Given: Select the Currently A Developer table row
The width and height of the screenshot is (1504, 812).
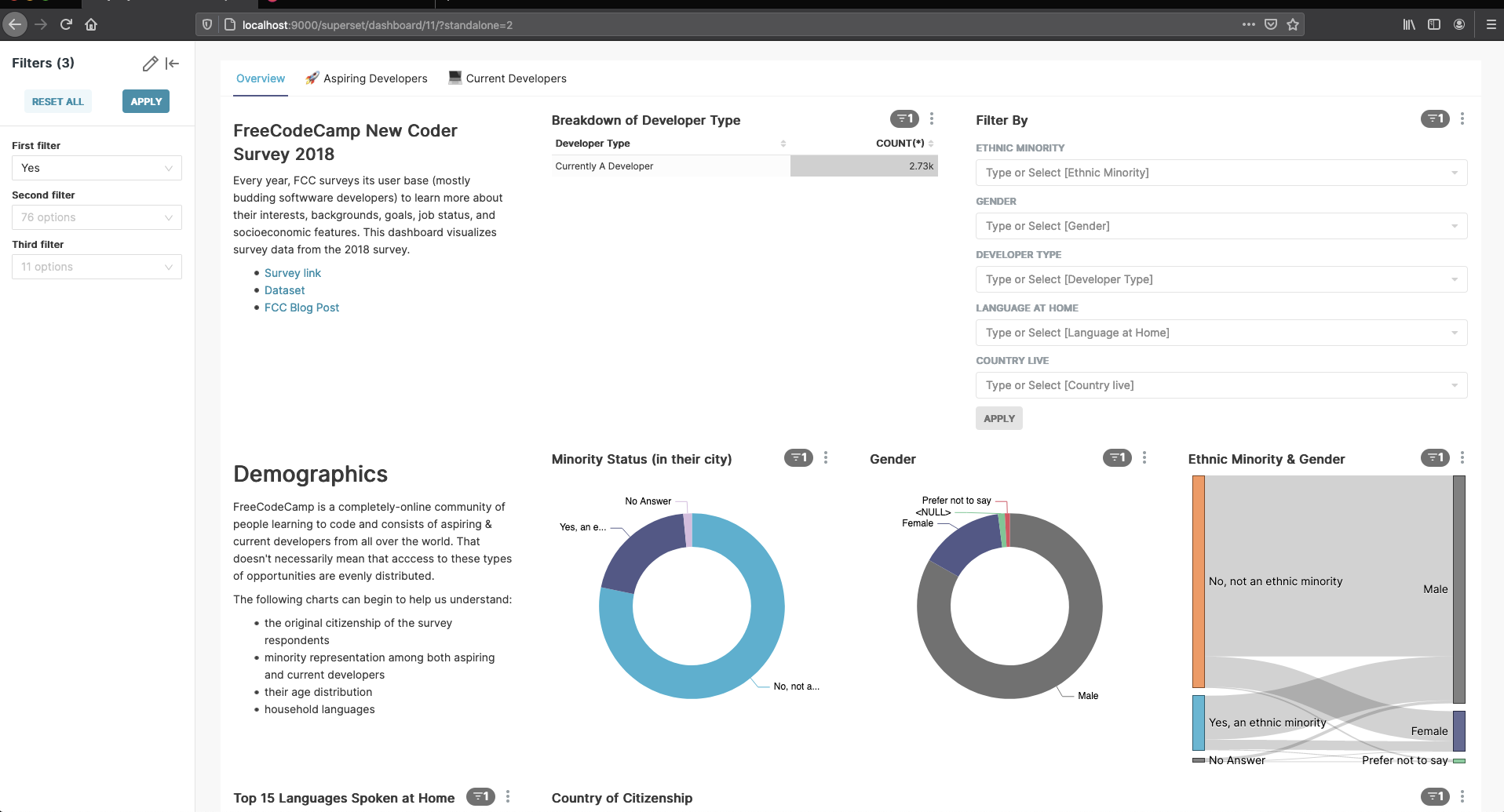Looking at the screenshot, I should [745, 166].
